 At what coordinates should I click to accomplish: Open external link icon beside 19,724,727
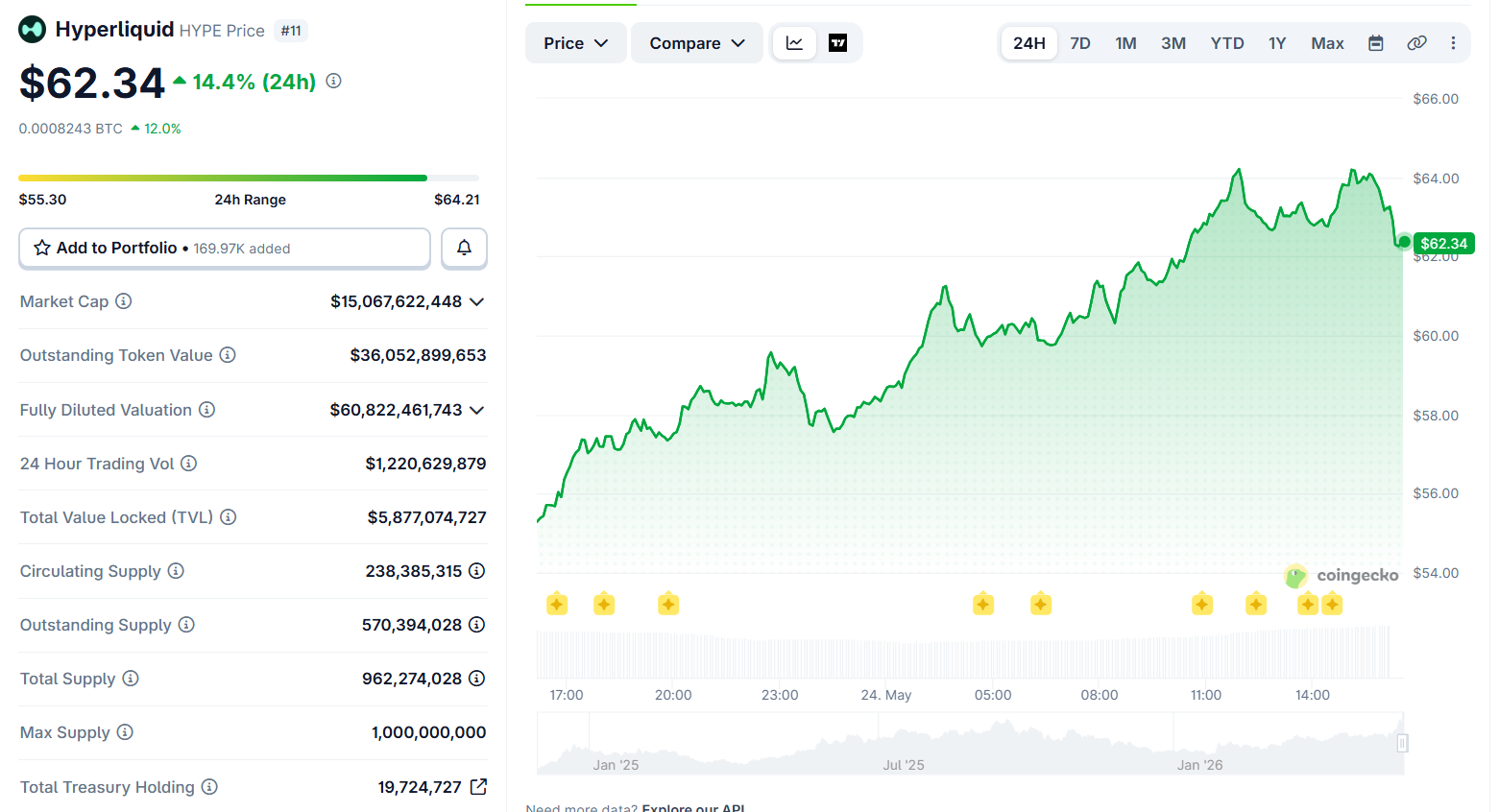(478, 787)
